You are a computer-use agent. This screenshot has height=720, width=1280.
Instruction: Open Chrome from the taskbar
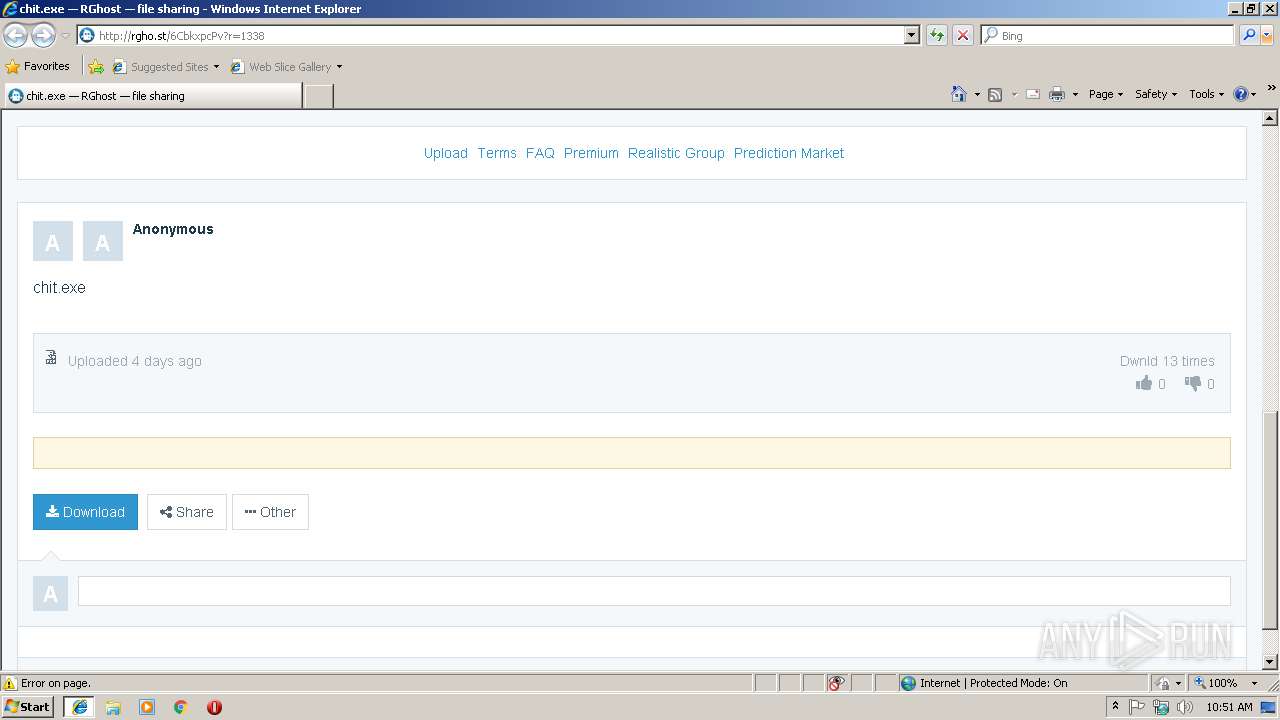point(181,707)
